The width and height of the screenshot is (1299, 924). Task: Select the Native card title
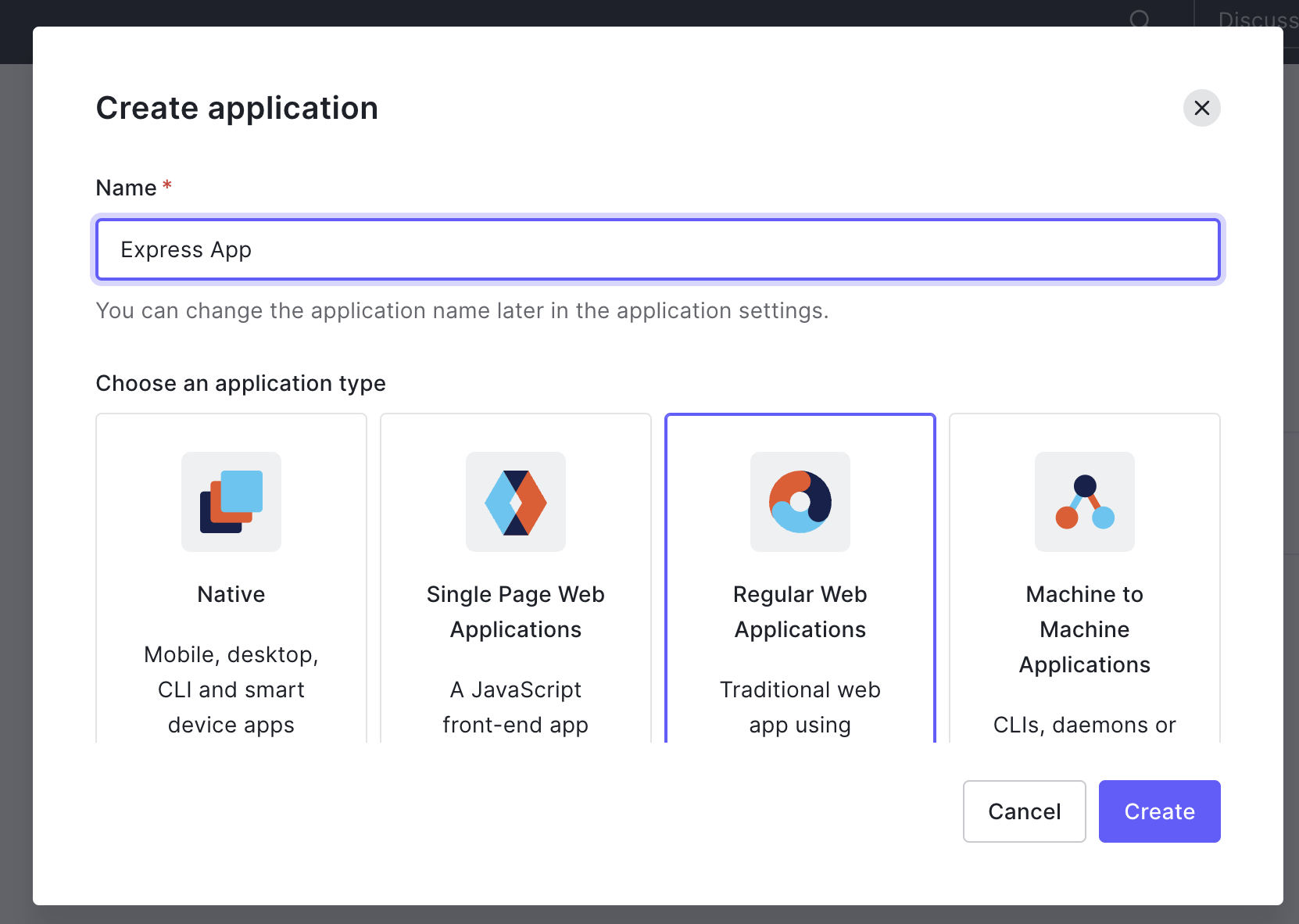(231, 594)
